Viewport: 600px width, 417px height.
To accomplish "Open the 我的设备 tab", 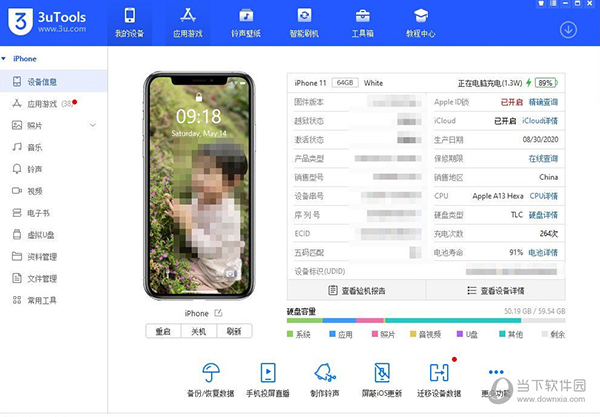I will click(129, 23).
